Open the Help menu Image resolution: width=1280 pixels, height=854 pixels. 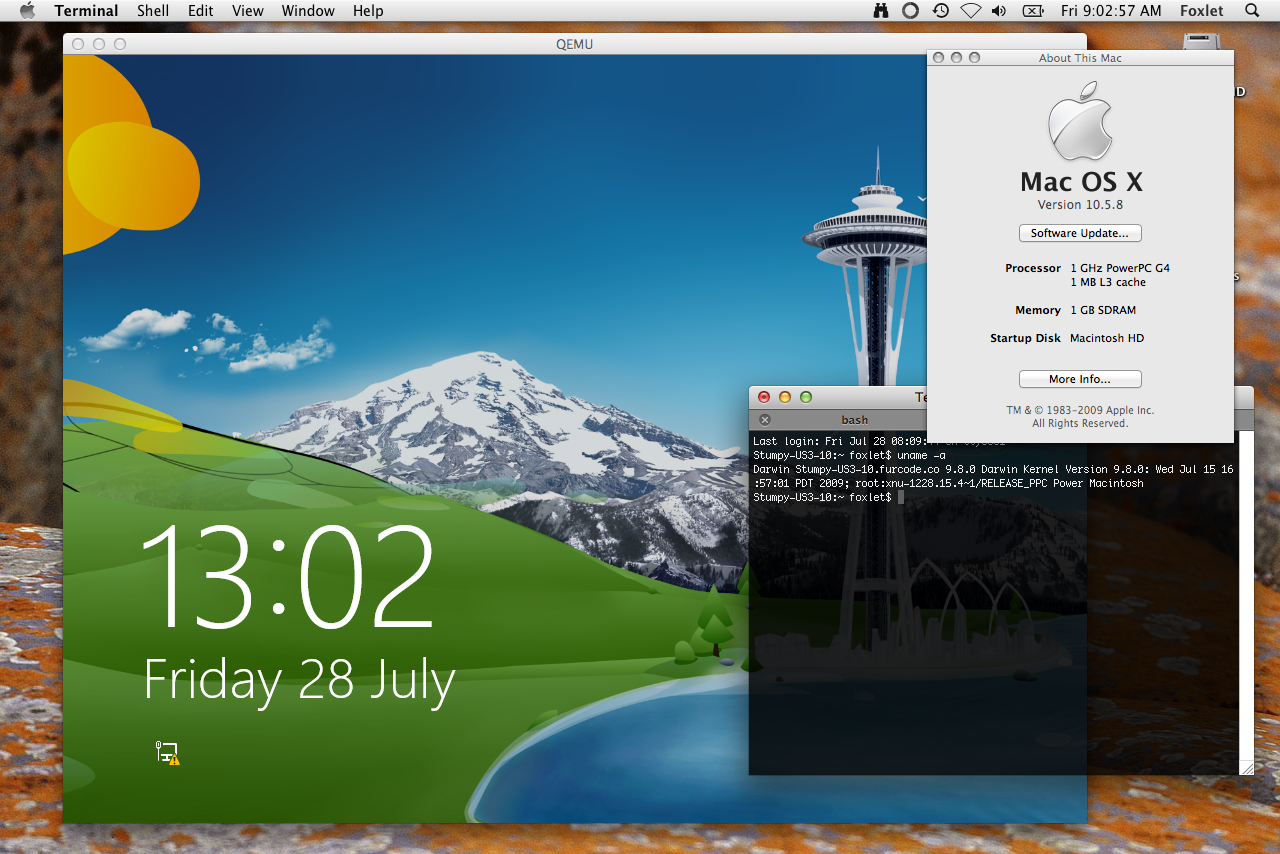[368, 11]
